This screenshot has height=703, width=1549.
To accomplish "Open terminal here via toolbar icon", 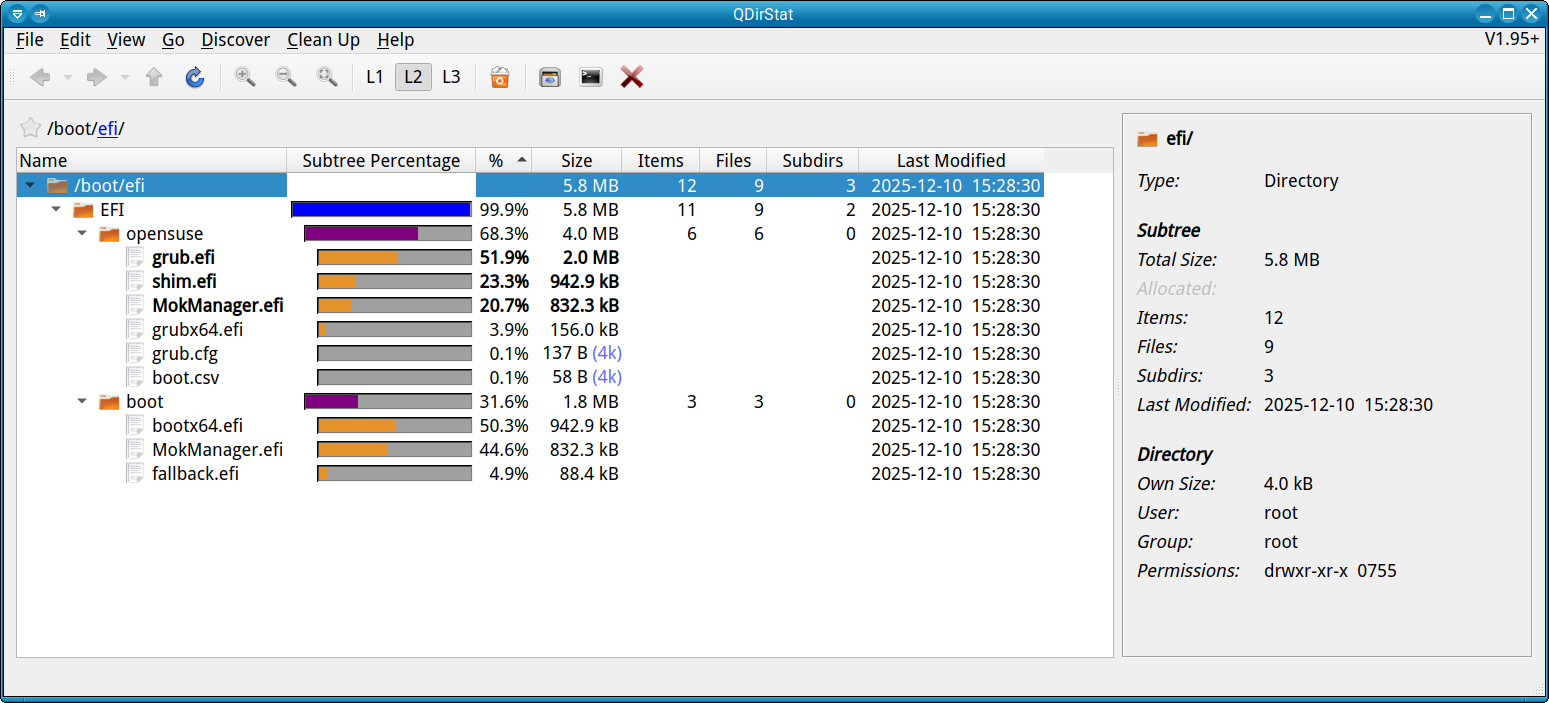I will coord(591,77).
